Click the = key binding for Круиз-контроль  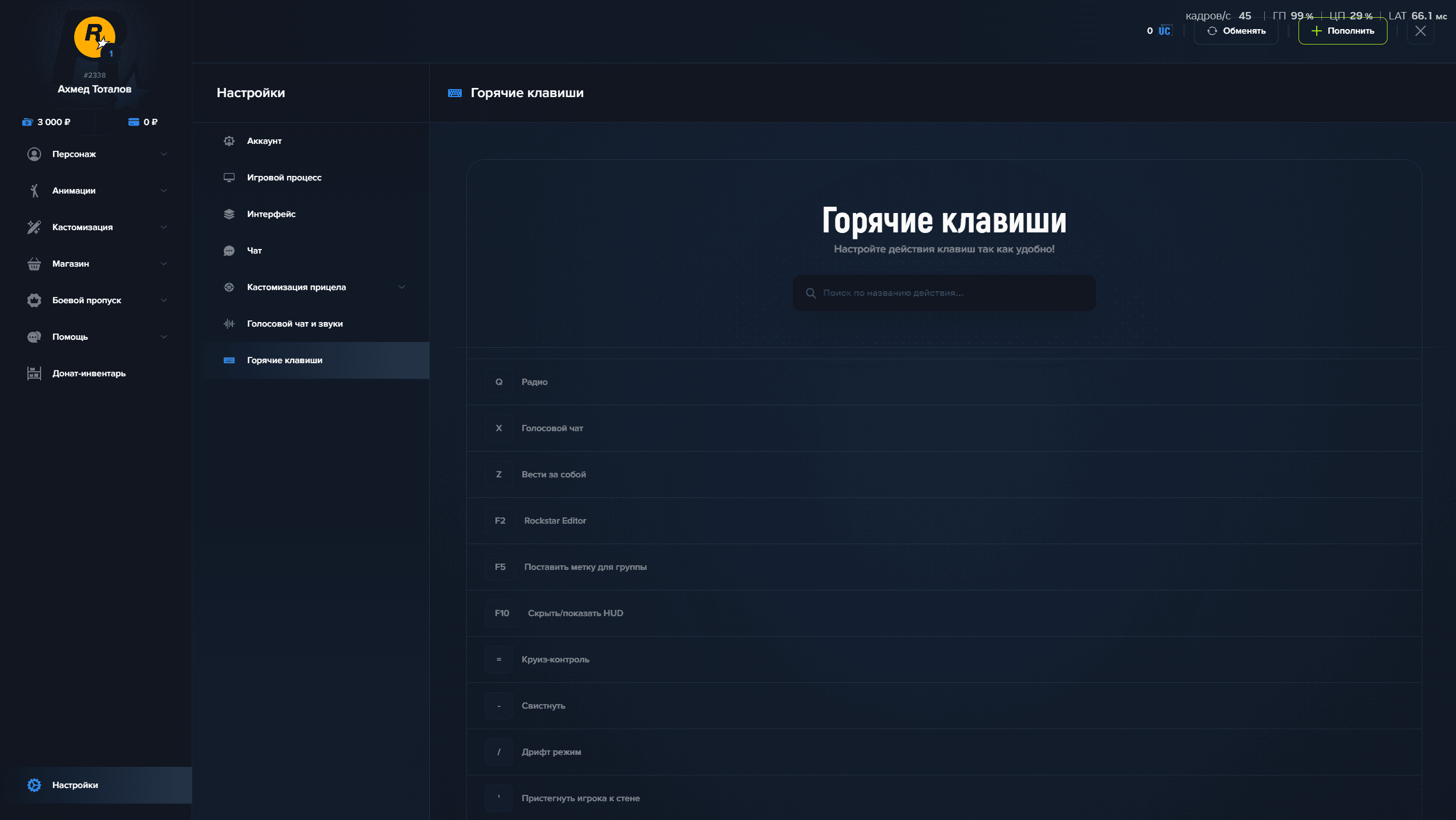pos(499,660)
